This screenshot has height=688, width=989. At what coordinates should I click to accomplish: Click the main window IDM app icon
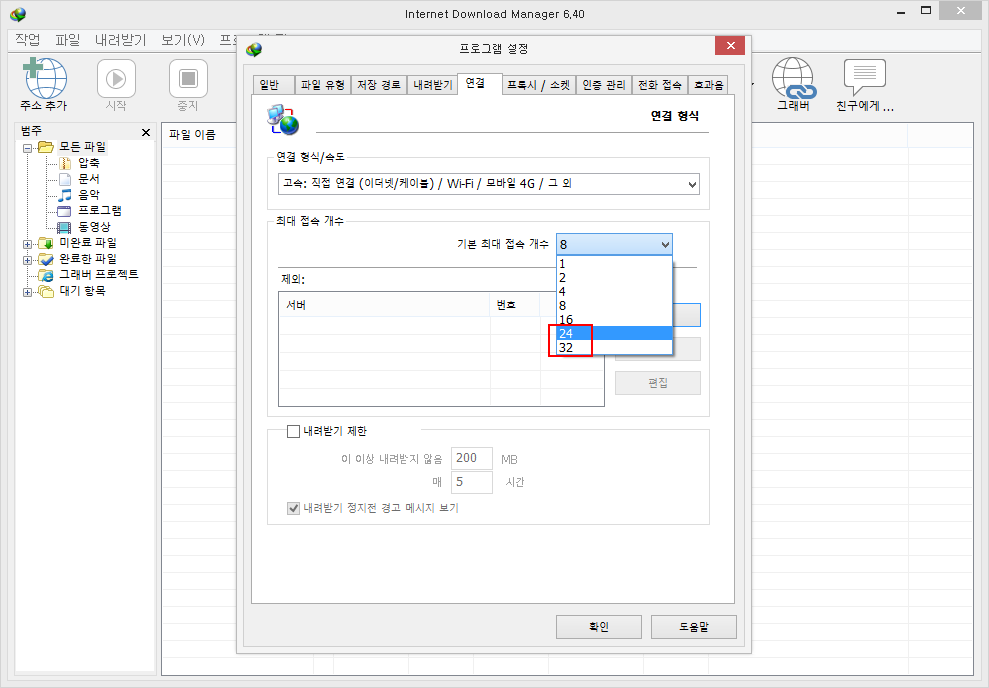click(x=18, y=13)
